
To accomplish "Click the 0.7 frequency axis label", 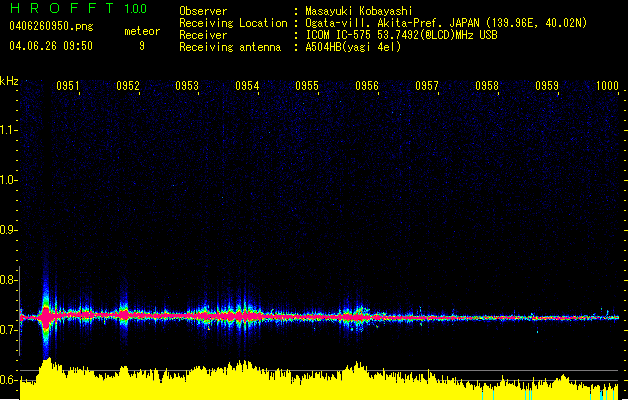I will (x=9, y=330).
